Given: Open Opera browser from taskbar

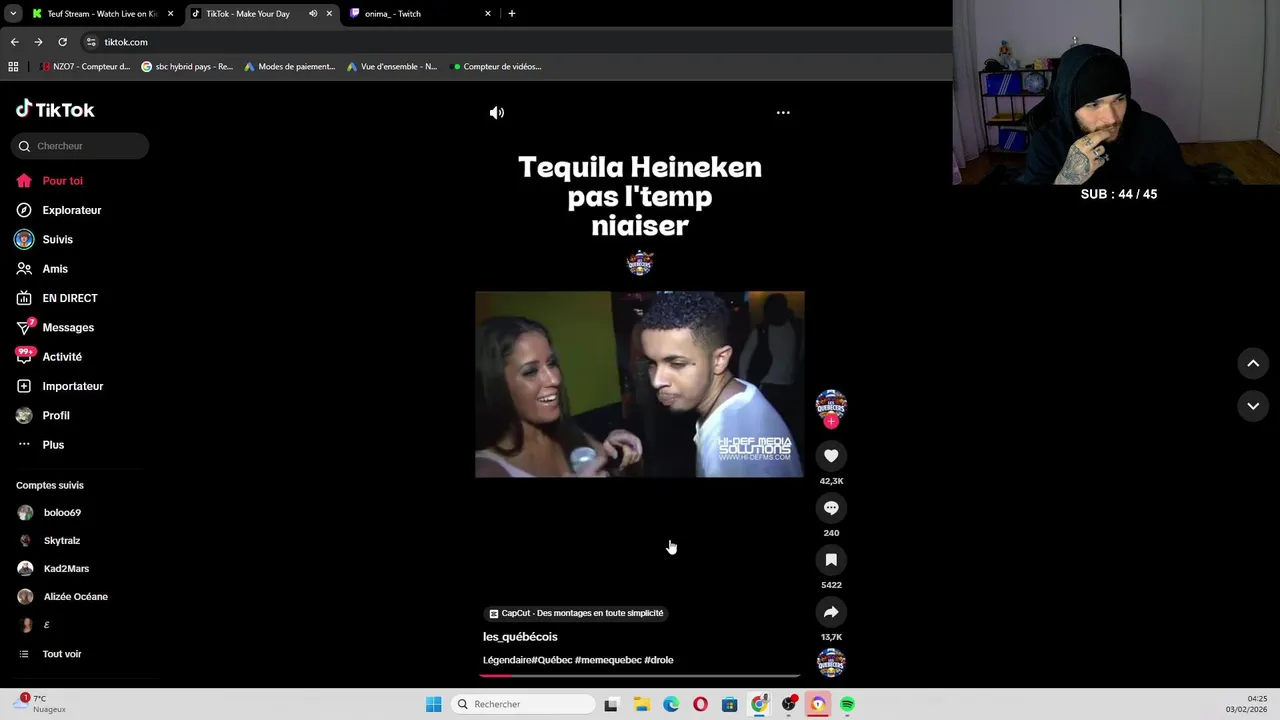Looking at the screenshot, I should (x=700, y=705).
